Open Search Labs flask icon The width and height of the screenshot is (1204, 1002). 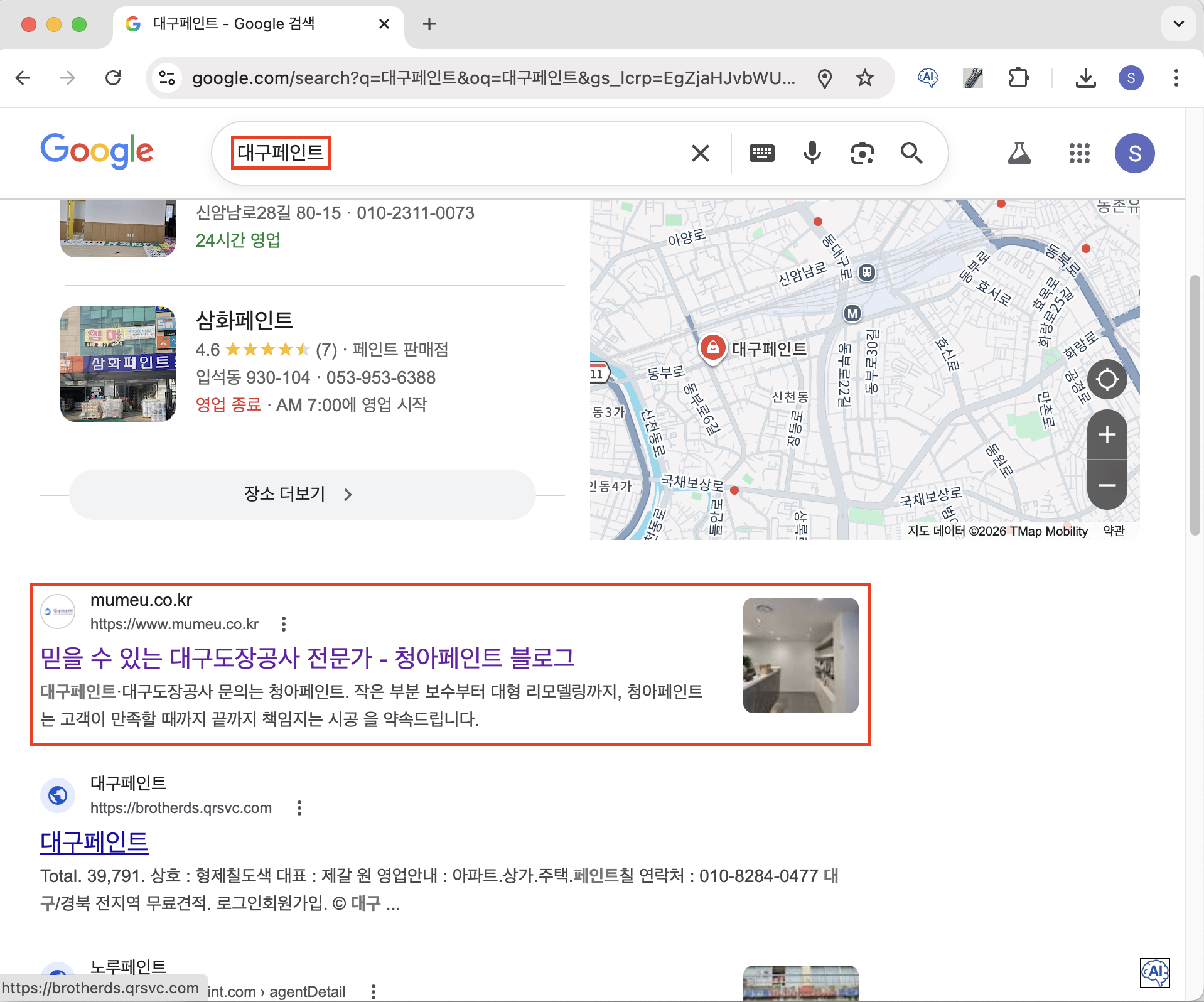(x=1019, y=153)
